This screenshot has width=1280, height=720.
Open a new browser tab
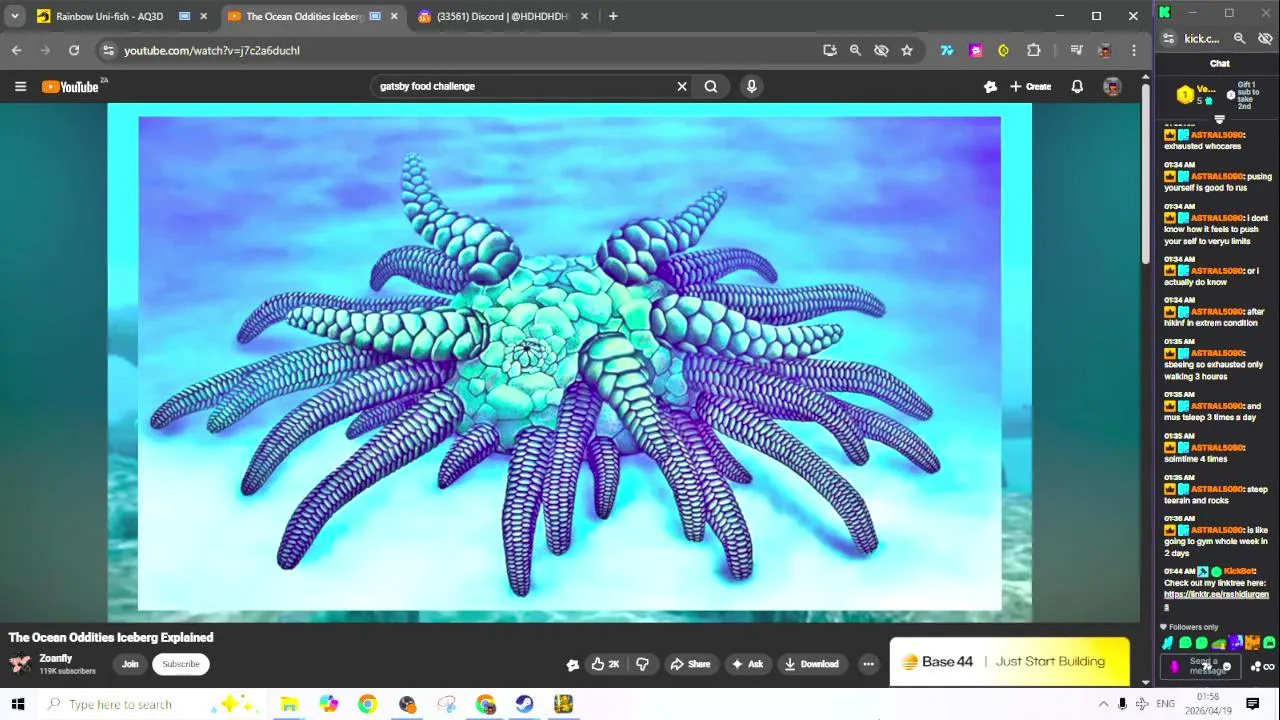[613, 16]
